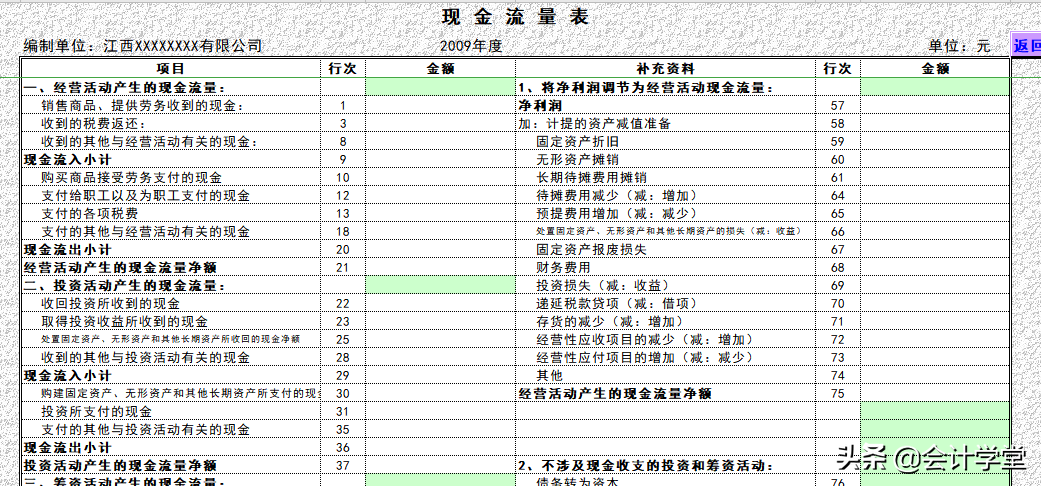Select the 编制单位 company name cell
1041x486 pixels.
point(143,46)
